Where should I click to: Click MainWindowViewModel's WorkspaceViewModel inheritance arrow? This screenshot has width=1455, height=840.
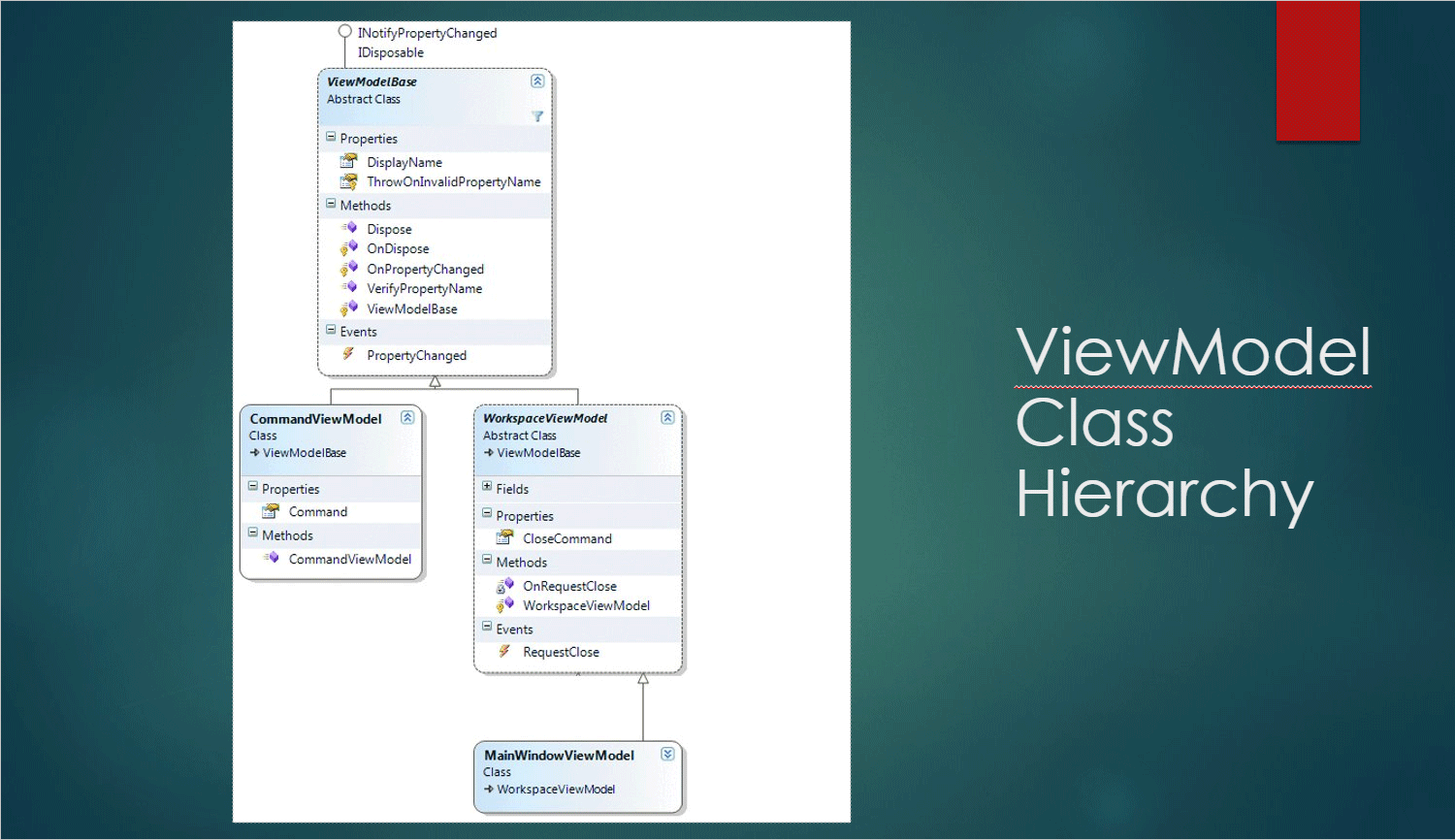click(x=489, y=790)
